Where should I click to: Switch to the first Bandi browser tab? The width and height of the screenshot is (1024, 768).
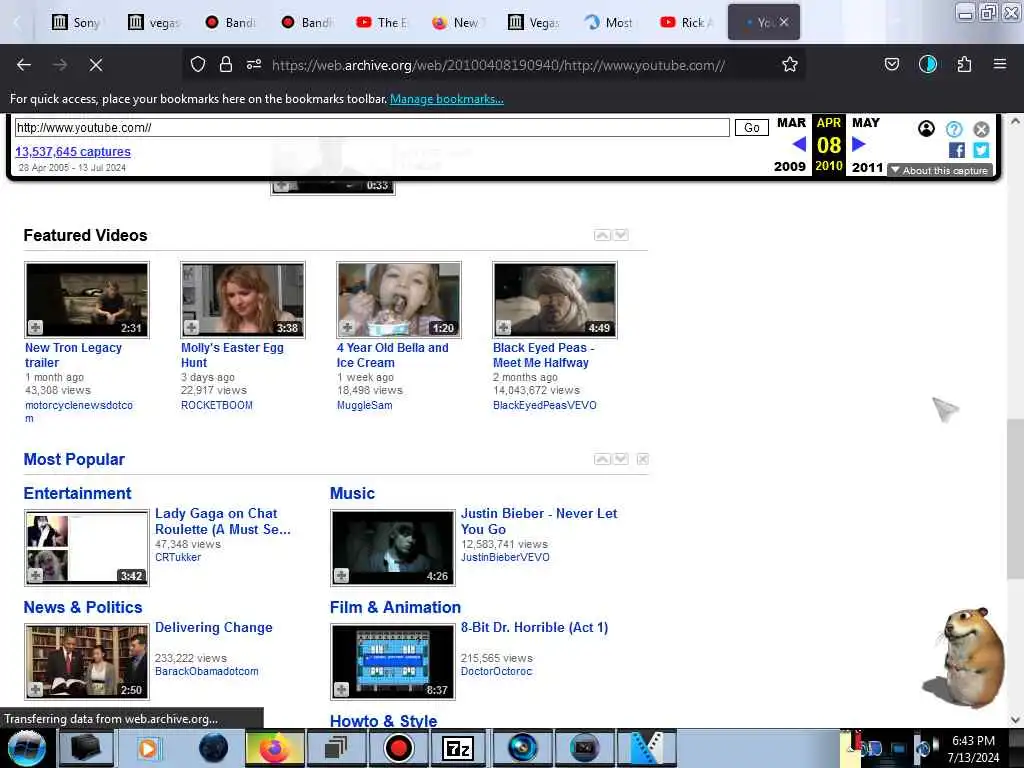(230, 22)
